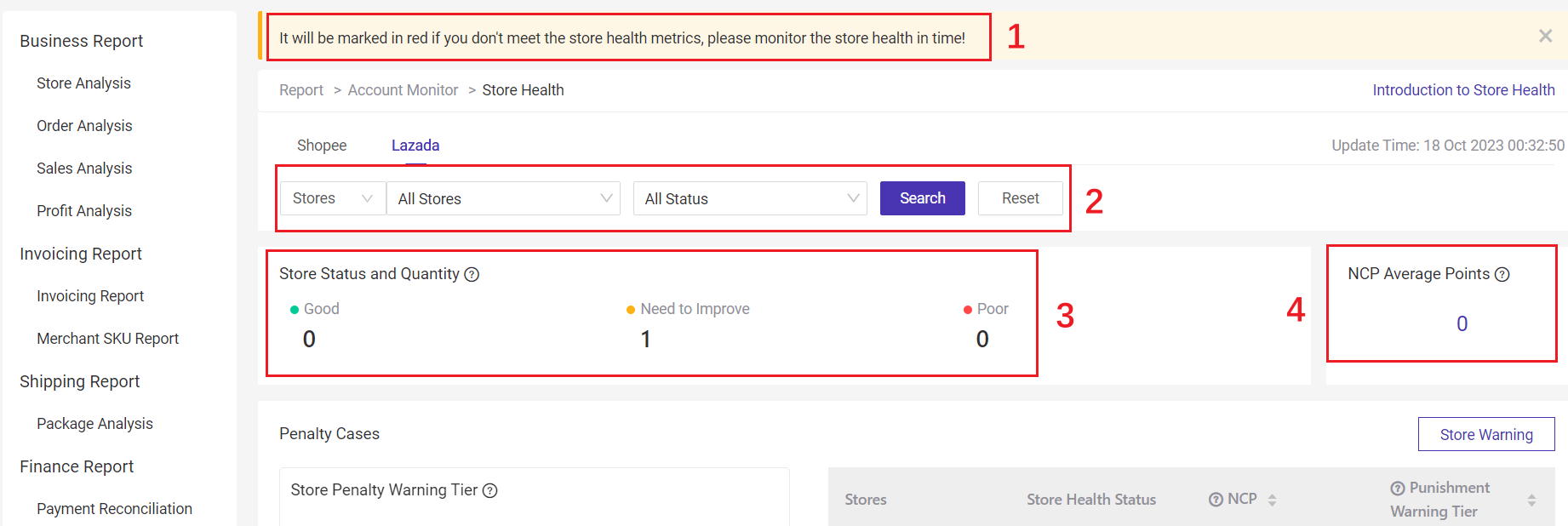Close the yellow notice banner
Image resolution: width=1568 pixels, height=526 pixels.
1545,36
